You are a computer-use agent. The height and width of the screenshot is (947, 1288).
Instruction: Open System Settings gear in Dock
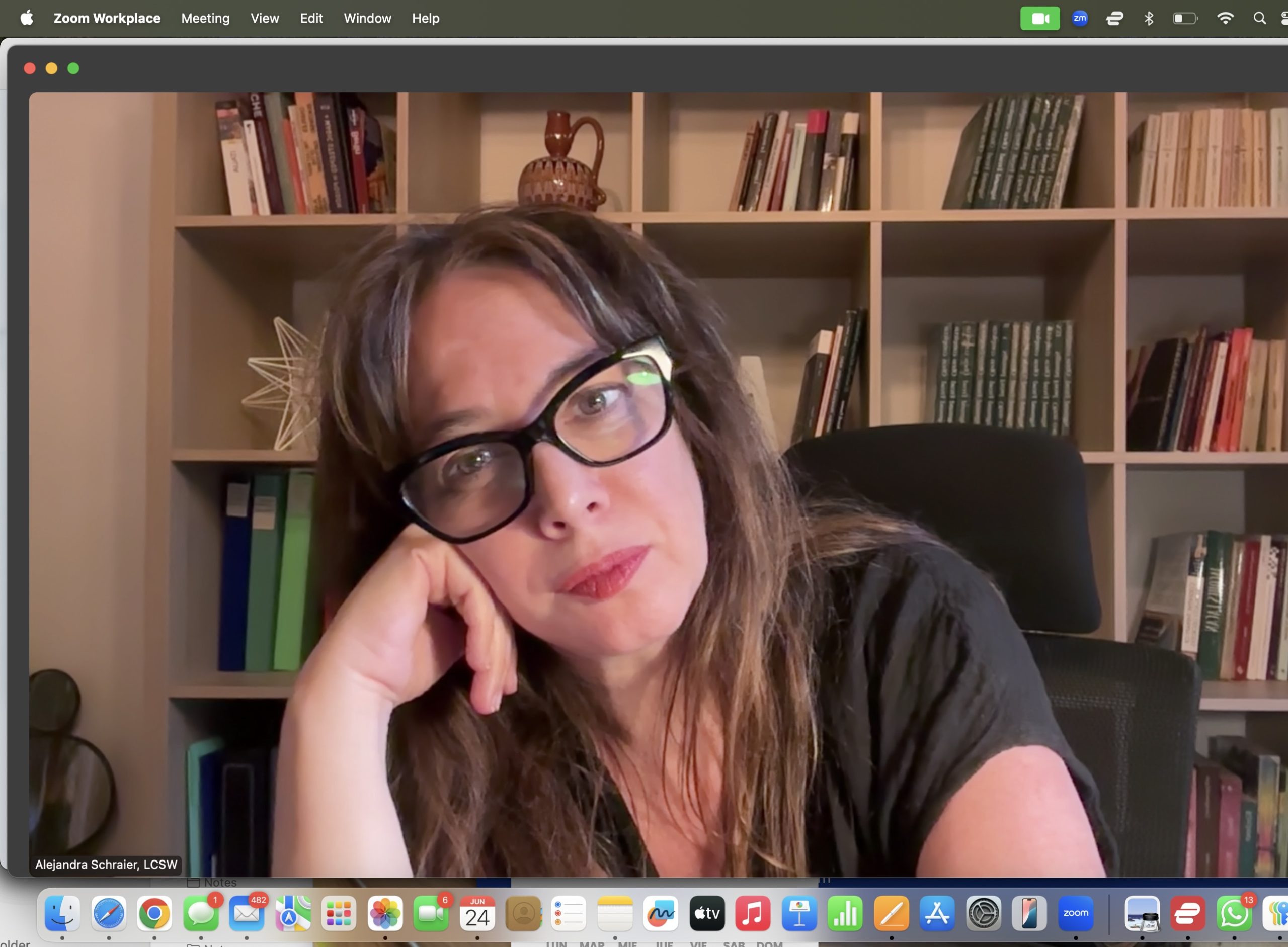pyautogui.click(x=984, y=913)
